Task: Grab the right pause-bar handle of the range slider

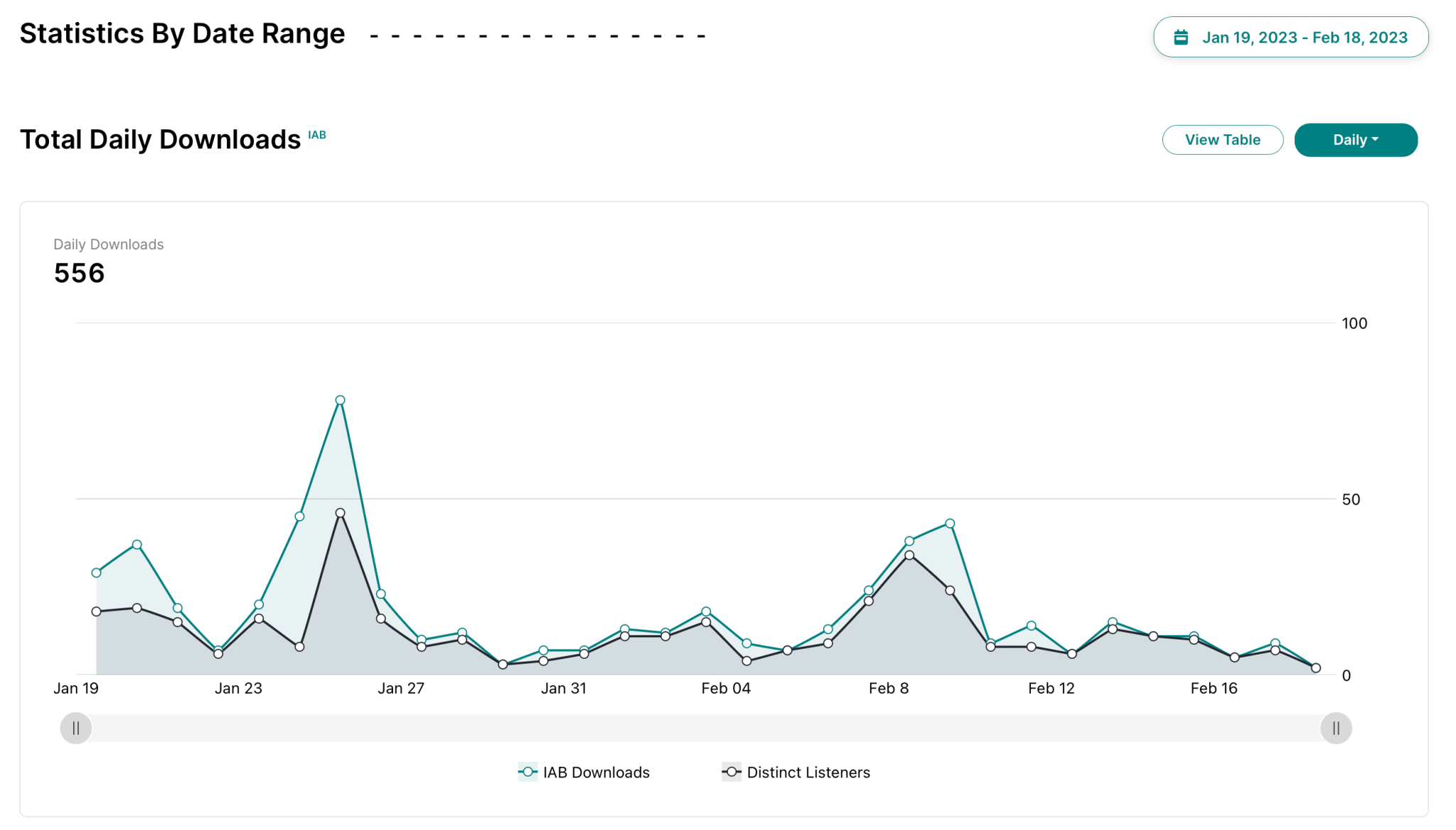Action: (1336, 728)
